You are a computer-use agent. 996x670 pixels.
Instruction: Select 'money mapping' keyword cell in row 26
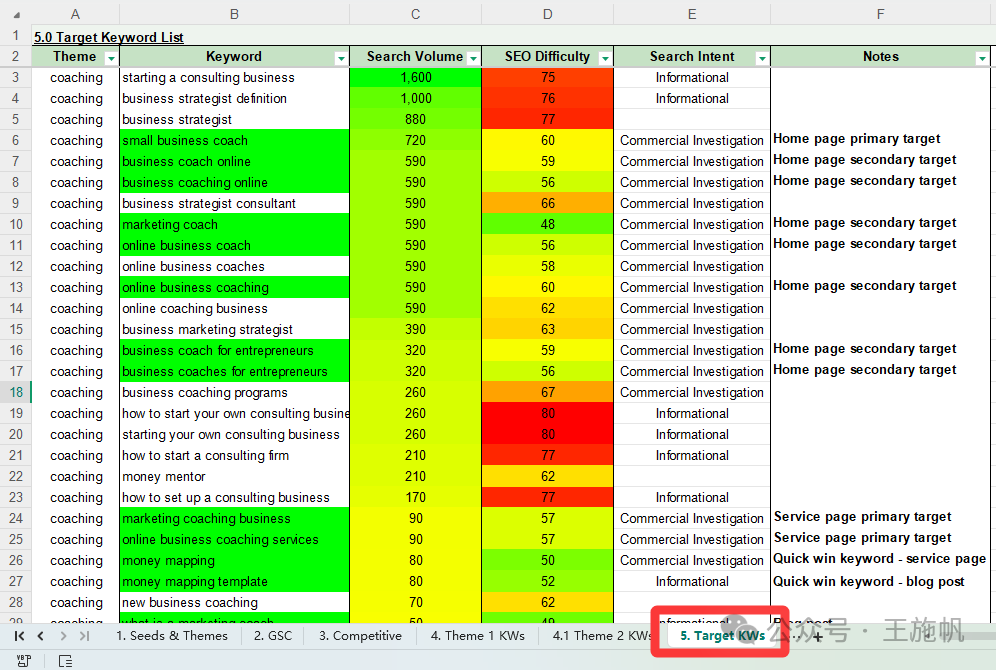[x=234, y=560]
